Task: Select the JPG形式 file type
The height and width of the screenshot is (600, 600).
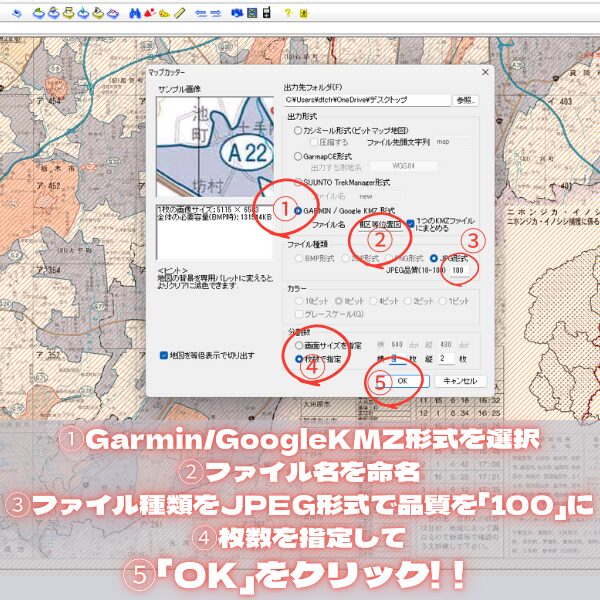Action: [434, 257]
